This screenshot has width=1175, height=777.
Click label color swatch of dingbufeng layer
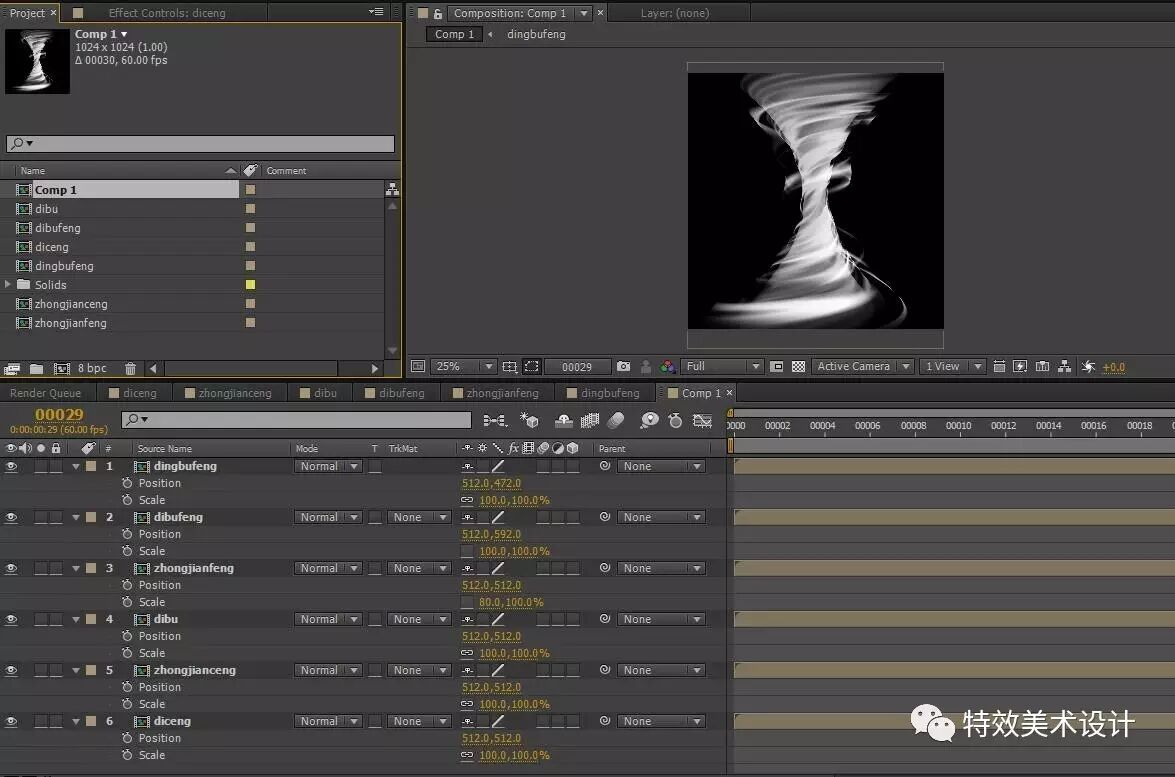[x=91, y=466]
